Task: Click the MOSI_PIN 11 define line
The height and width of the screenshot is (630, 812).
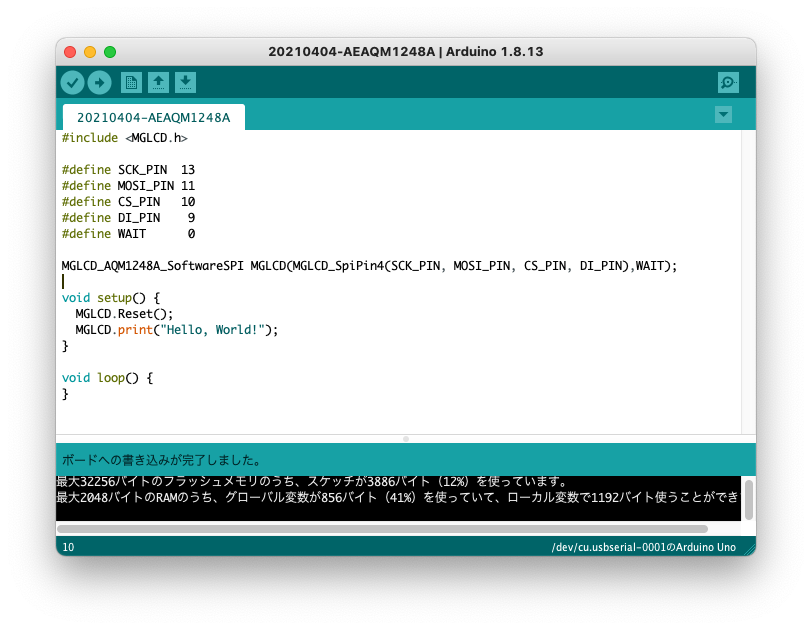Action: click(x=128, y=186)
